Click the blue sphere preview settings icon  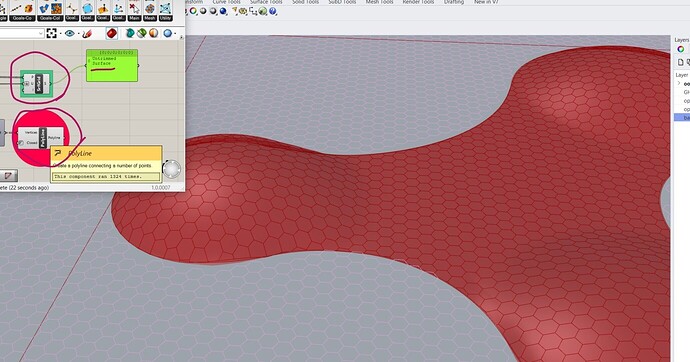pyautogui.click(x=167, y=33)
